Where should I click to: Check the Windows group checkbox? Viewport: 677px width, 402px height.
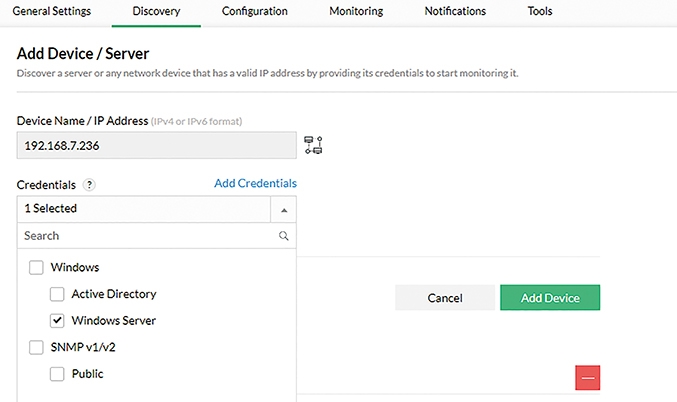pyautogui.click(x=36, y=267)
